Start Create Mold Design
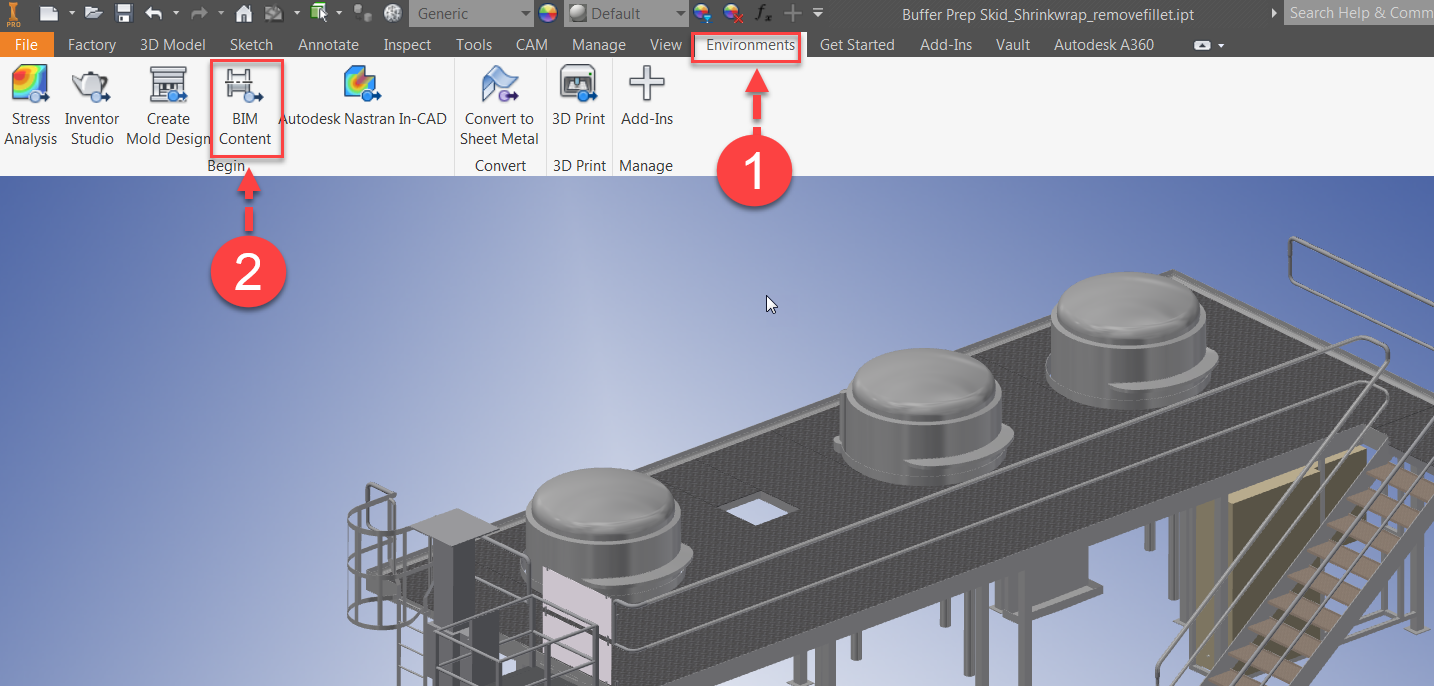 point(167,104)
